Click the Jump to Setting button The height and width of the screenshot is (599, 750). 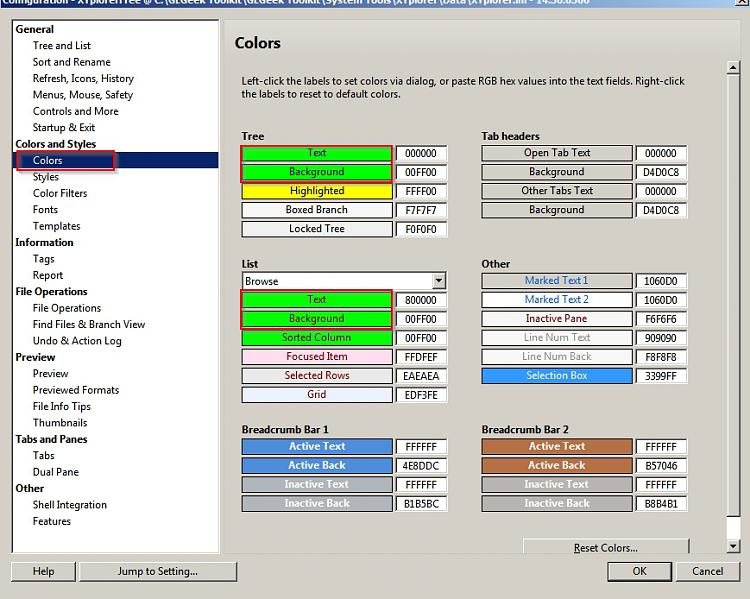[158, 571]
